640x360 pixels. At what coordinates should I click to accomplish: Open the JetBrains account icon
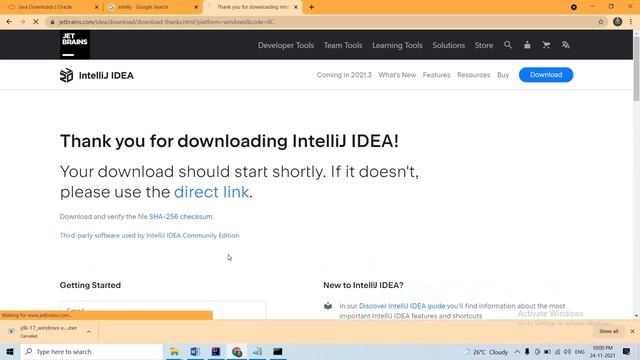click(527, 45)
